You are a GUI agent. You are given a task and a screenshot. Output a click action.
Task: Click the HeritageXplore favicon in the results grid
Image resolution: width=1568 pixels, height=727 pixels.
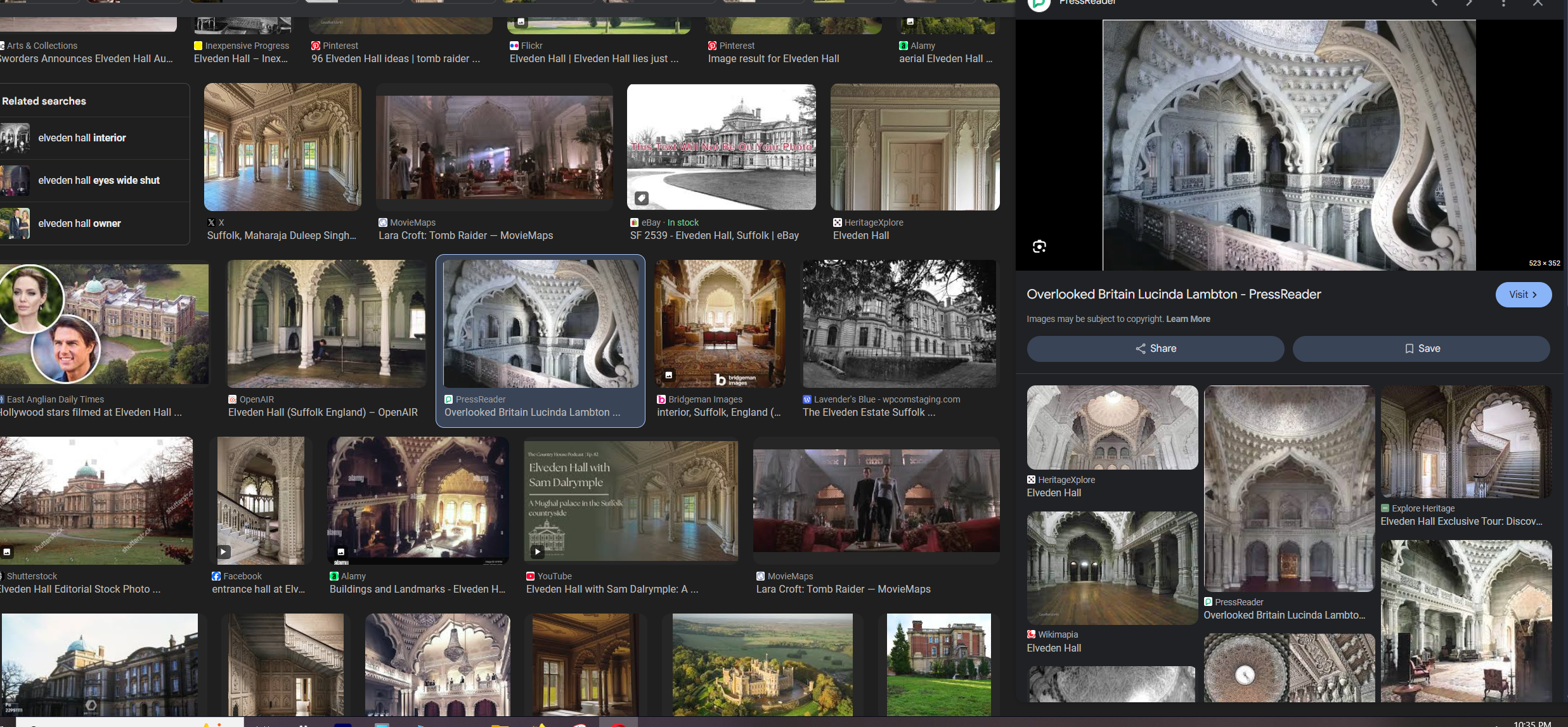pyautogui.click(x=838, y=222)
